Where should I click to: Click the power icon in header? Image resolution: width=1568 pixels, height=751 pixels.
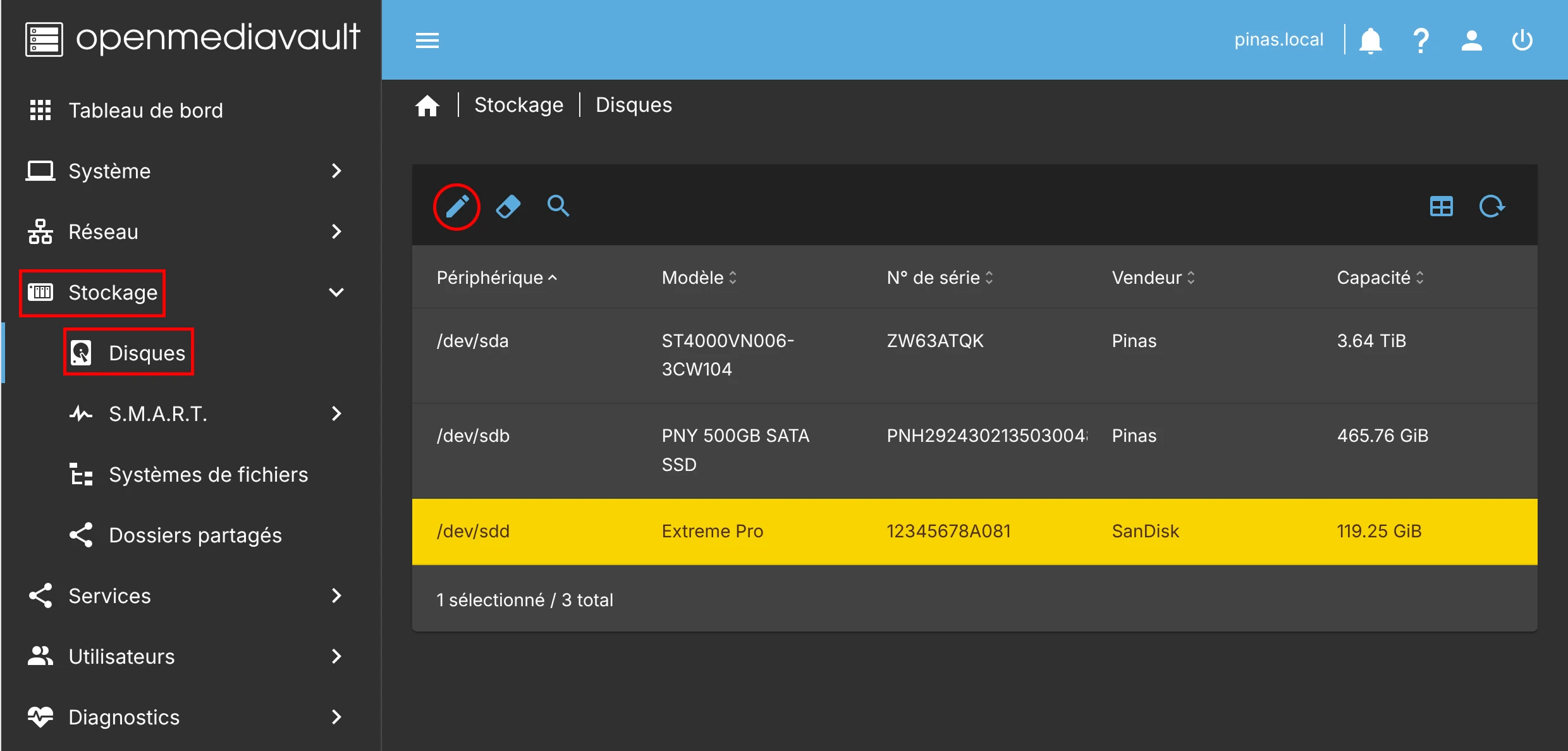pos(1522,40)
